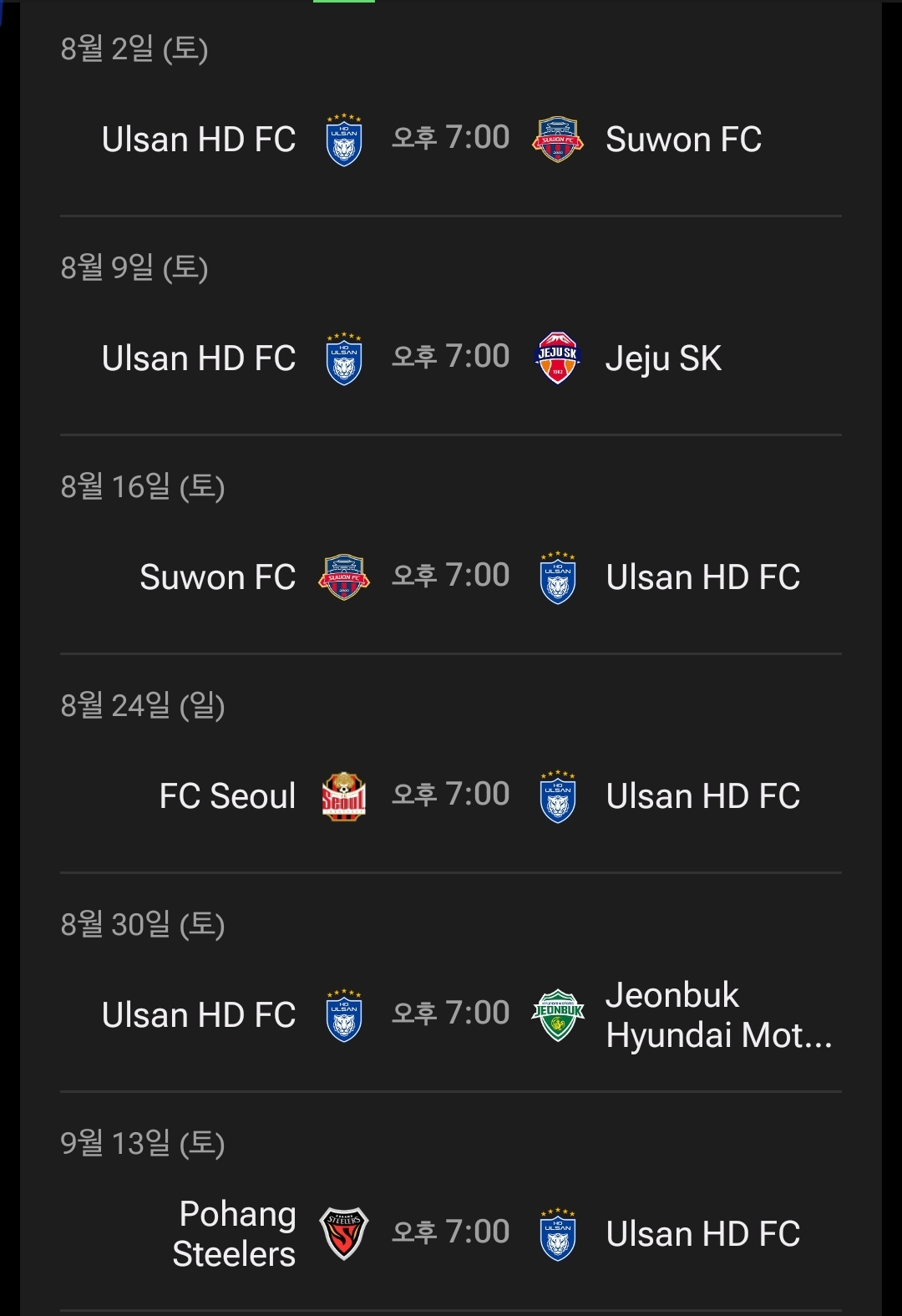Tap Ulsan HD crest in August 2 match

tap(344, 140)
